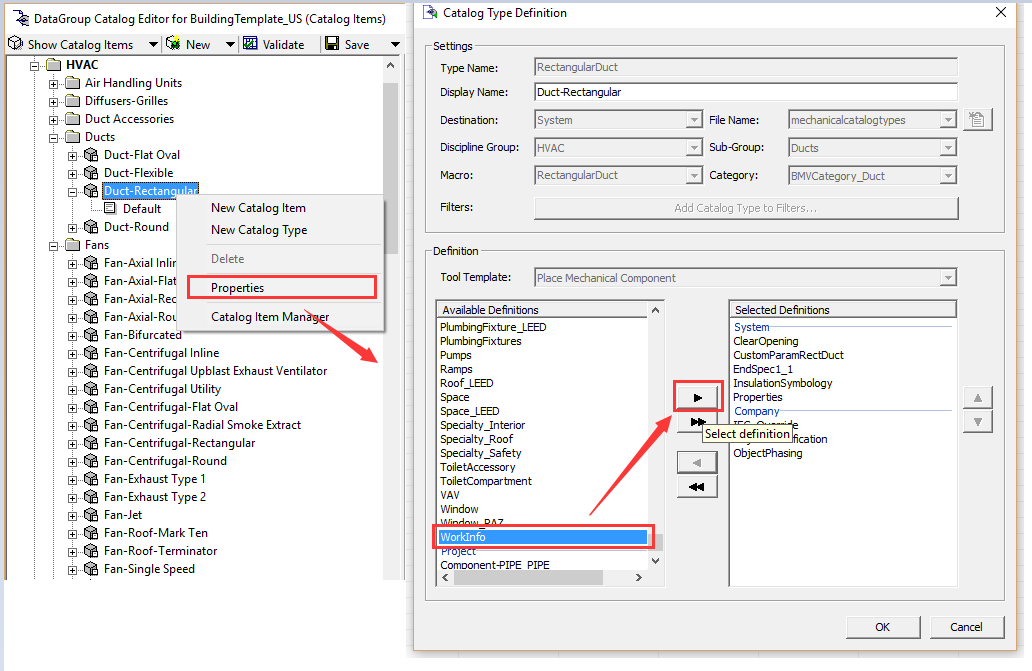This screenshot has width=1032, height=671.
Task: Click the Fan-Bifurcated catalog type icon
Action: [91, 335]
